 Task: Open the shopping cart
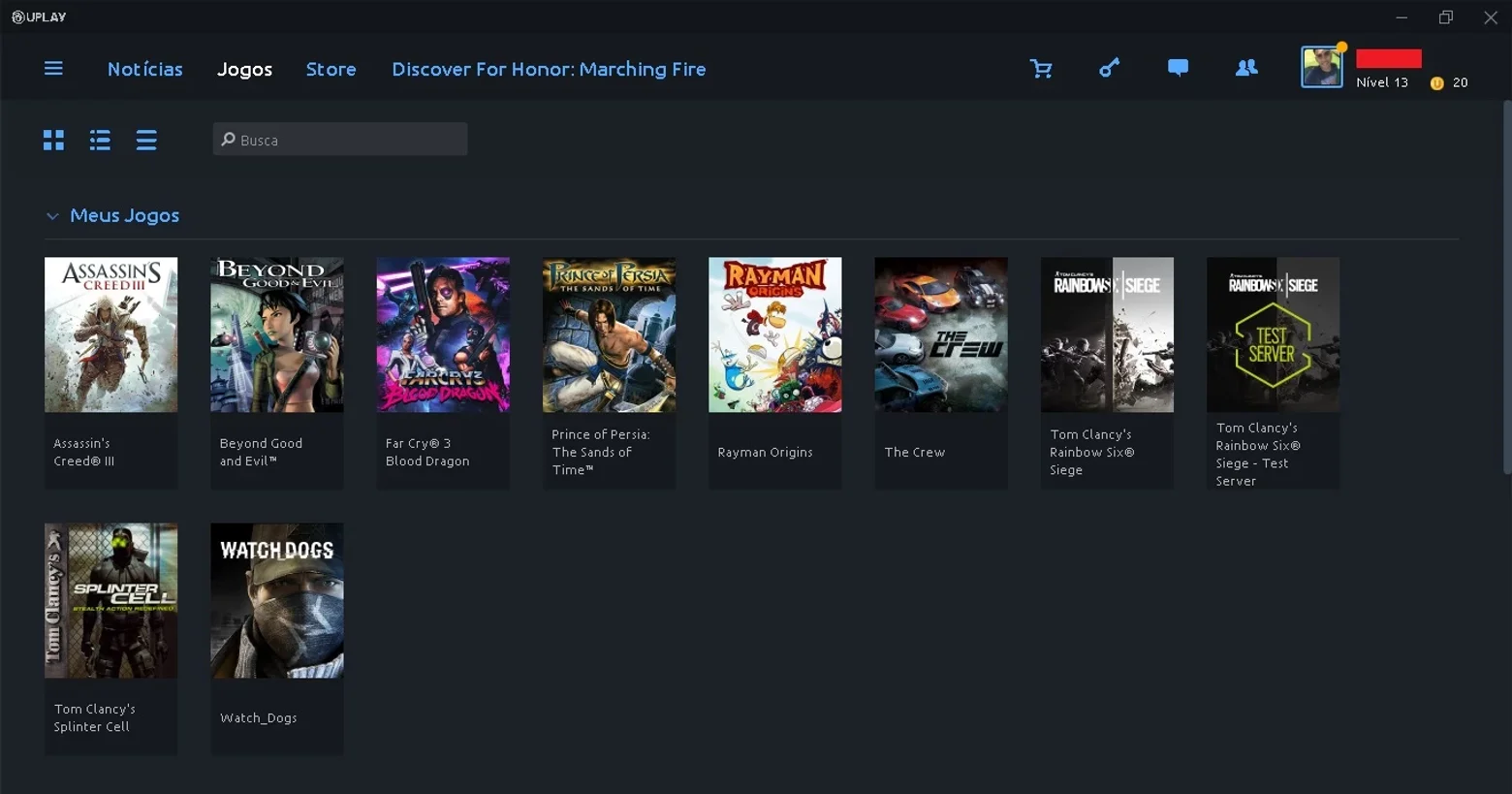click(1041, 69)
